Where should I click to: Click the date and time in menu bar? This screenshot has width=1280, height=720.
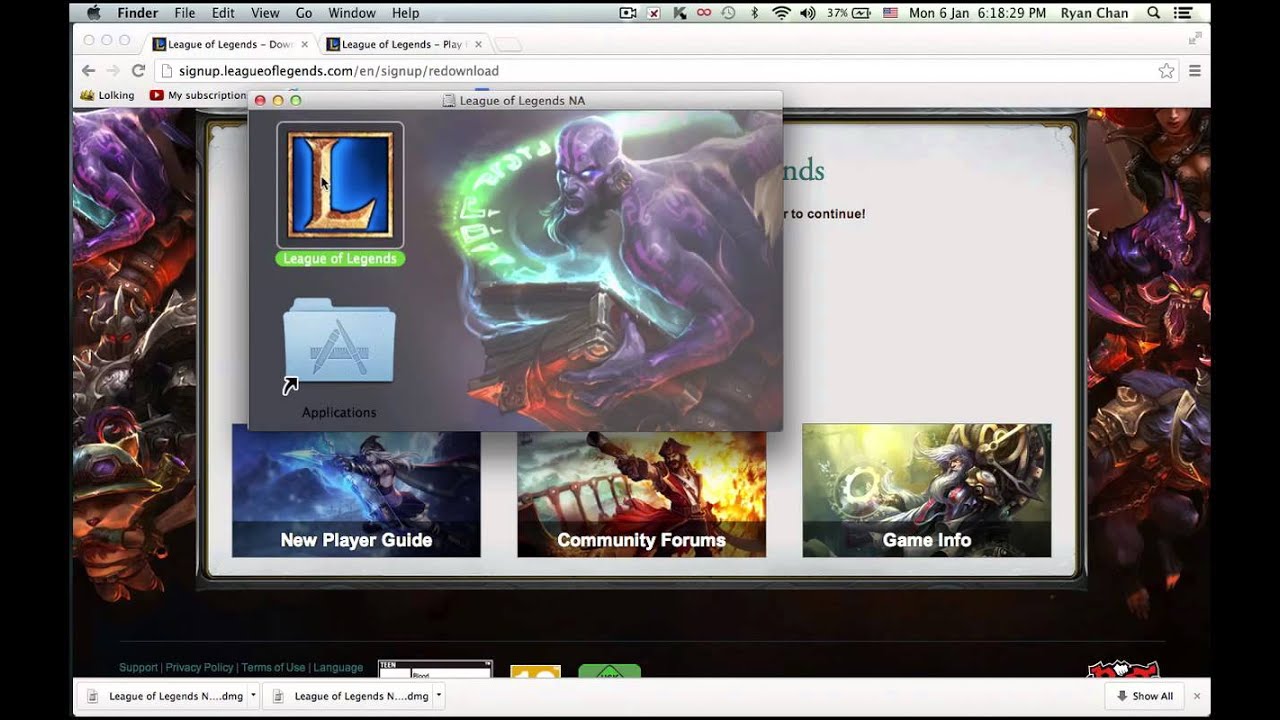[978, 13]
